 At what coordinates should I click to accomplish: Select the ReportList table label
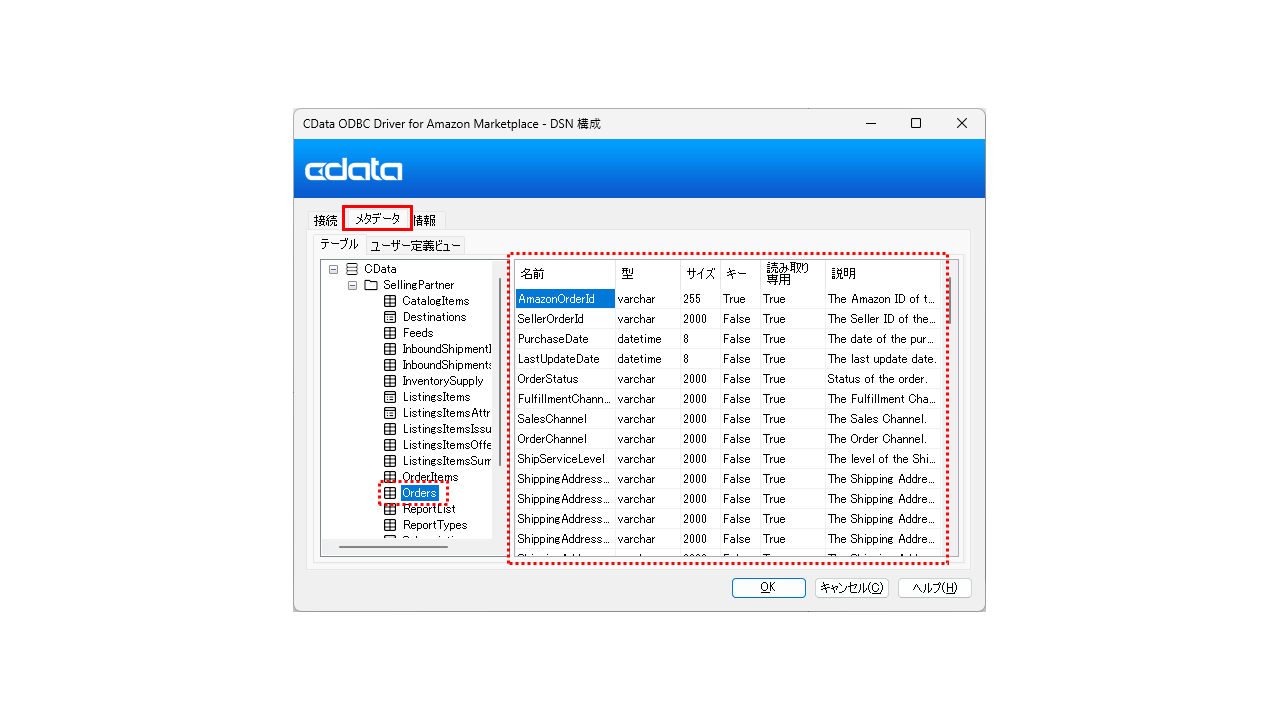429,509
